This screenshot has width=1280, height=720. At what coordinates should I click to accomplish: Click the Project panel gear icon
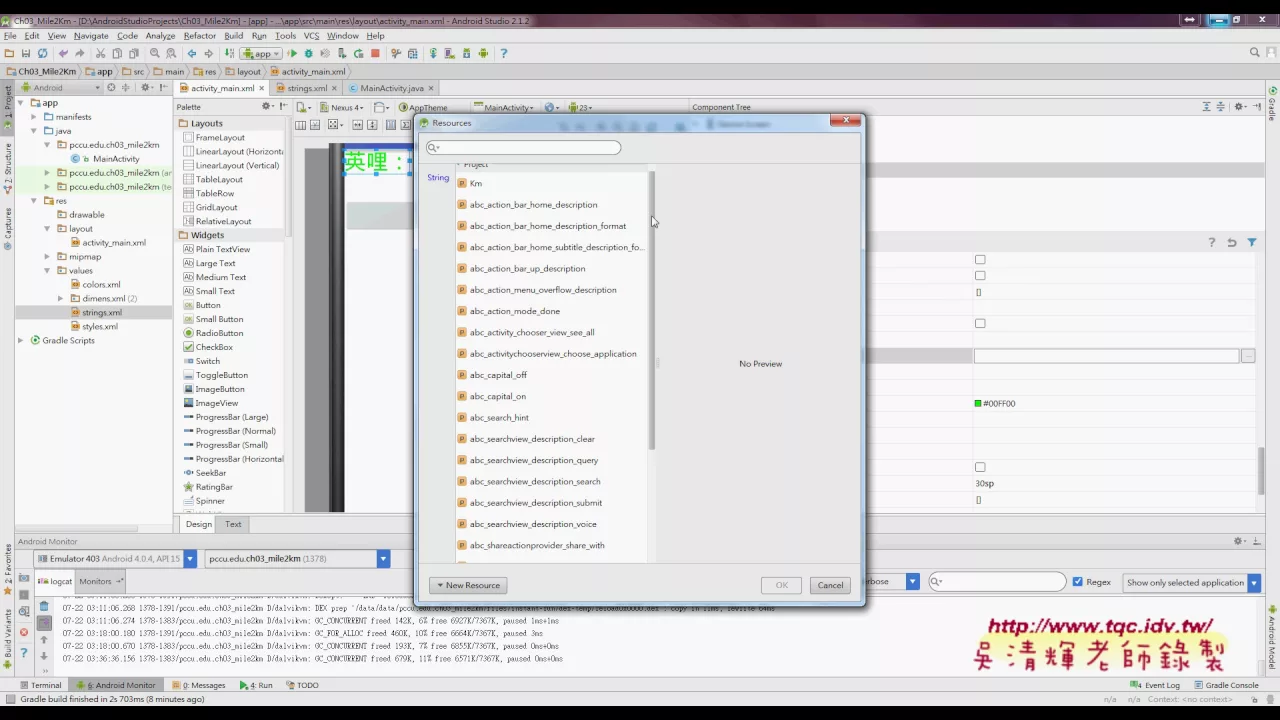pos(145,88)
